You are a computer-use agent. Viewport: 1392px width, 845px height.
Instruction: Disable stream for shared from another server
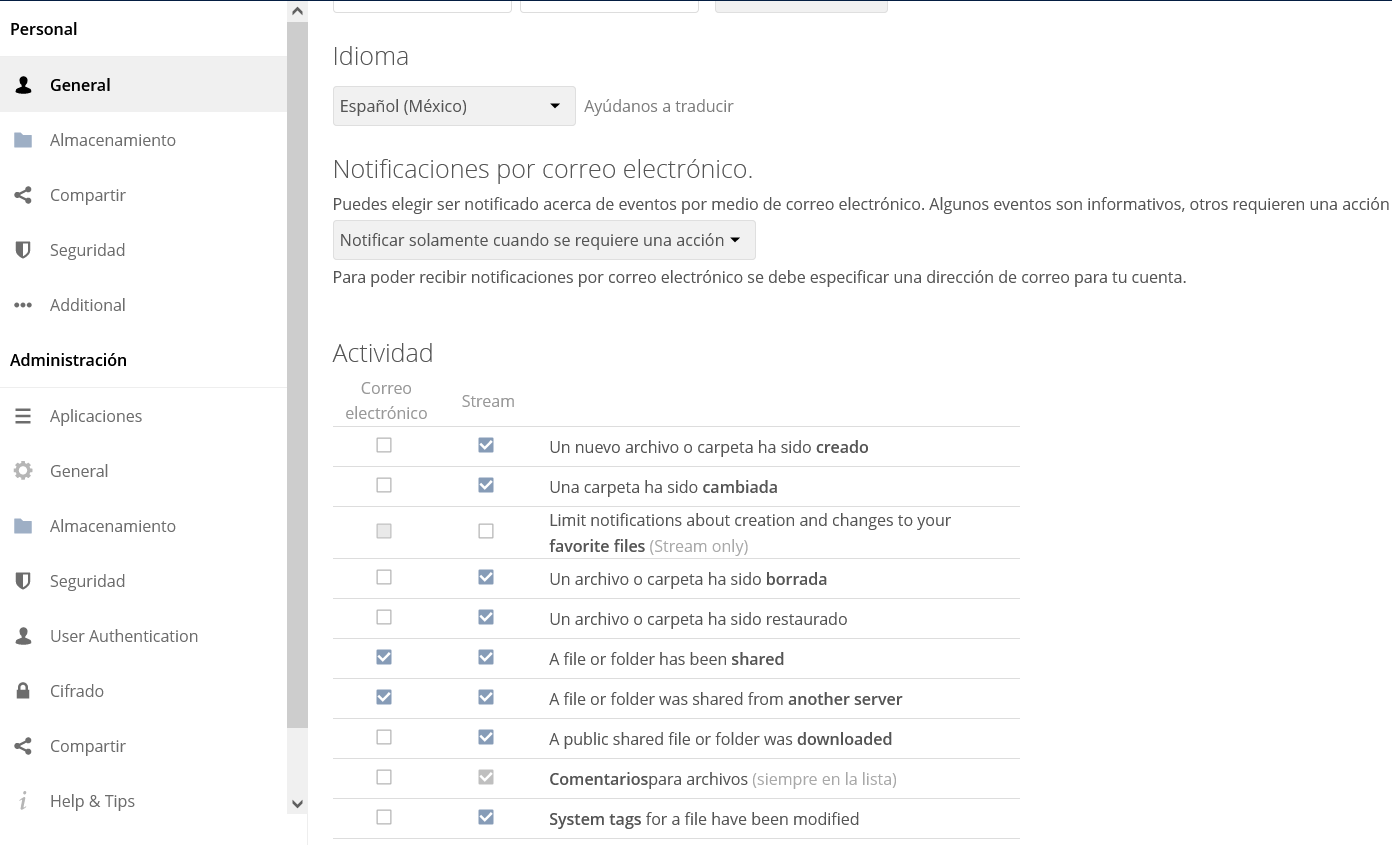point(486,697)
